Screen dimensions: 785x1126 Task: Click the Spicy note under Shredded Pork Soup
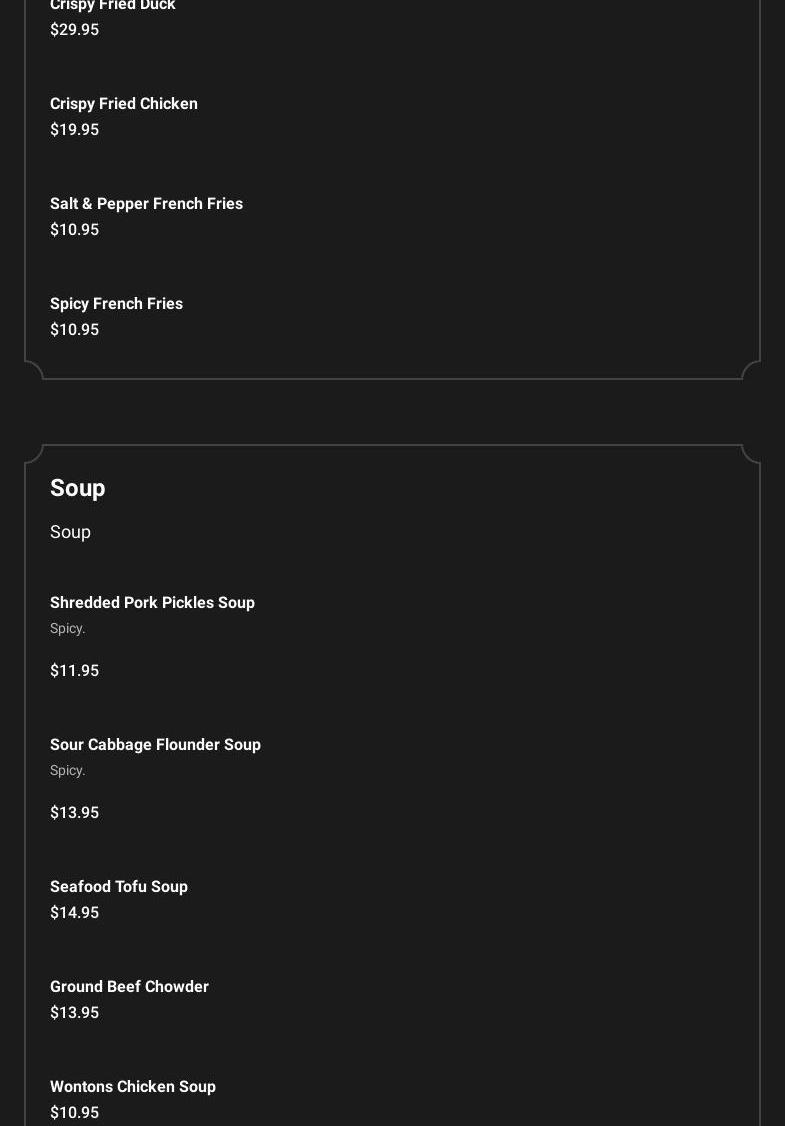[x=68, y=629]
